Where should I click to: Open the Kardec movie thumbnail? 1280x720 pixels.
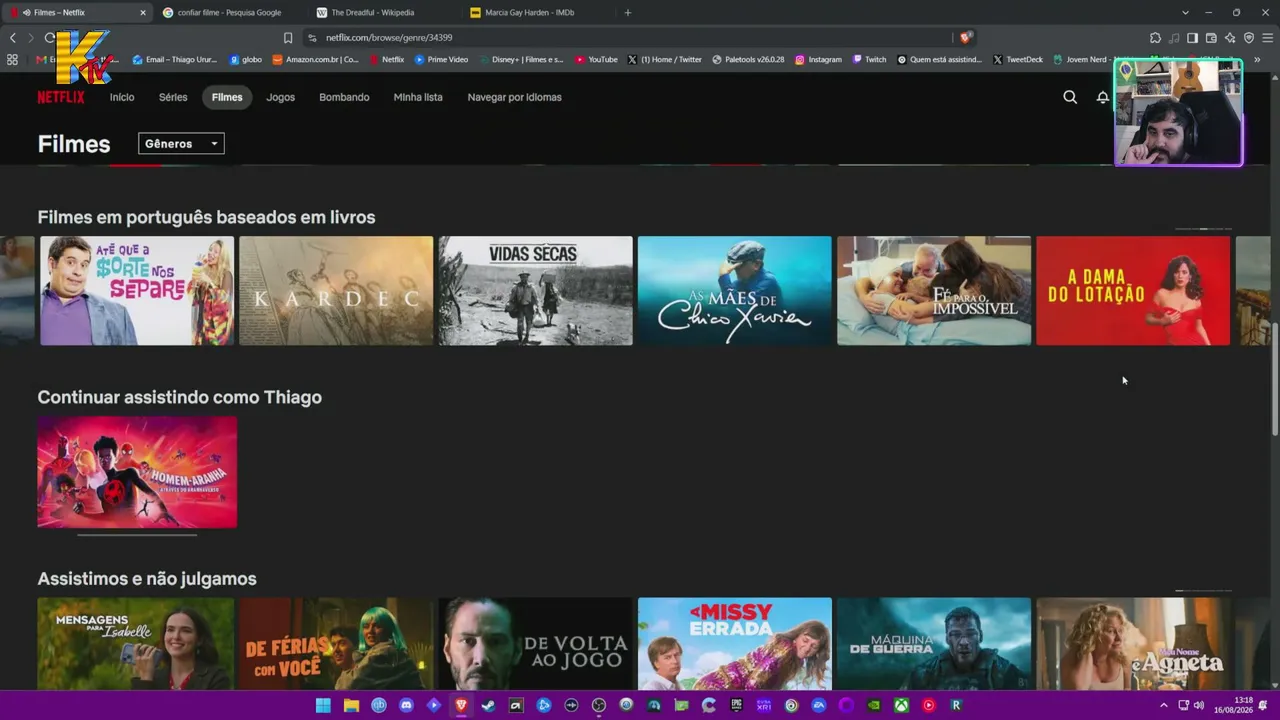[336, 291]
